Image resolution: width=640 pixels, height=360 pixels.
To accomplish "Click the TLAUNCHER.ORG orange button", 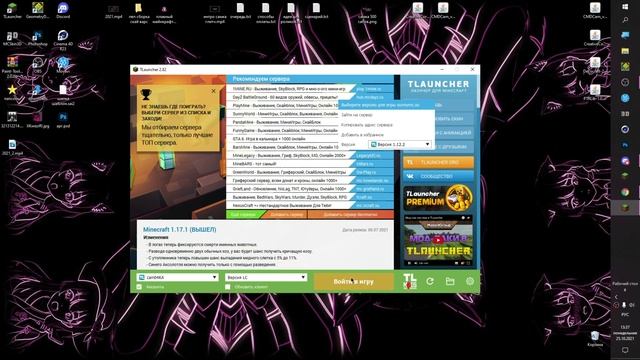I will [438, 162].
